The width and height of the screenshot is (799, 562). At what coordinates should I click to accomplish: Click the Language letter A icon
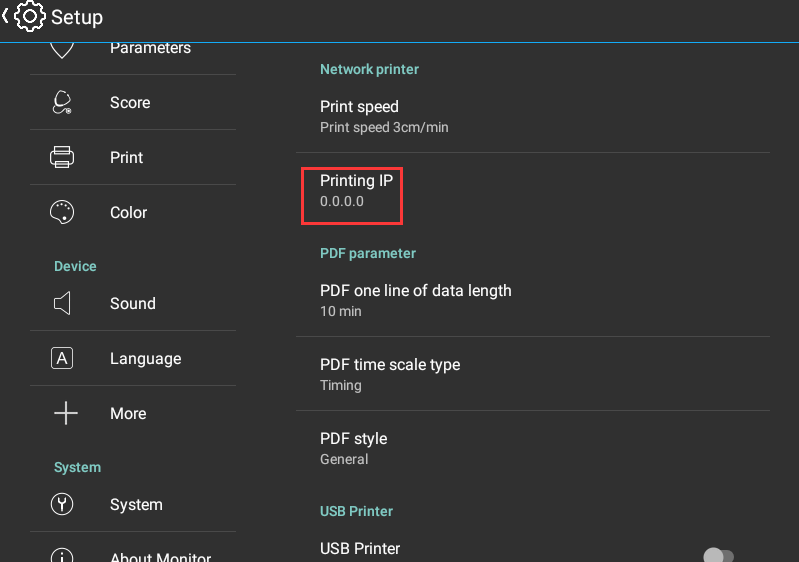coord(62,358)
